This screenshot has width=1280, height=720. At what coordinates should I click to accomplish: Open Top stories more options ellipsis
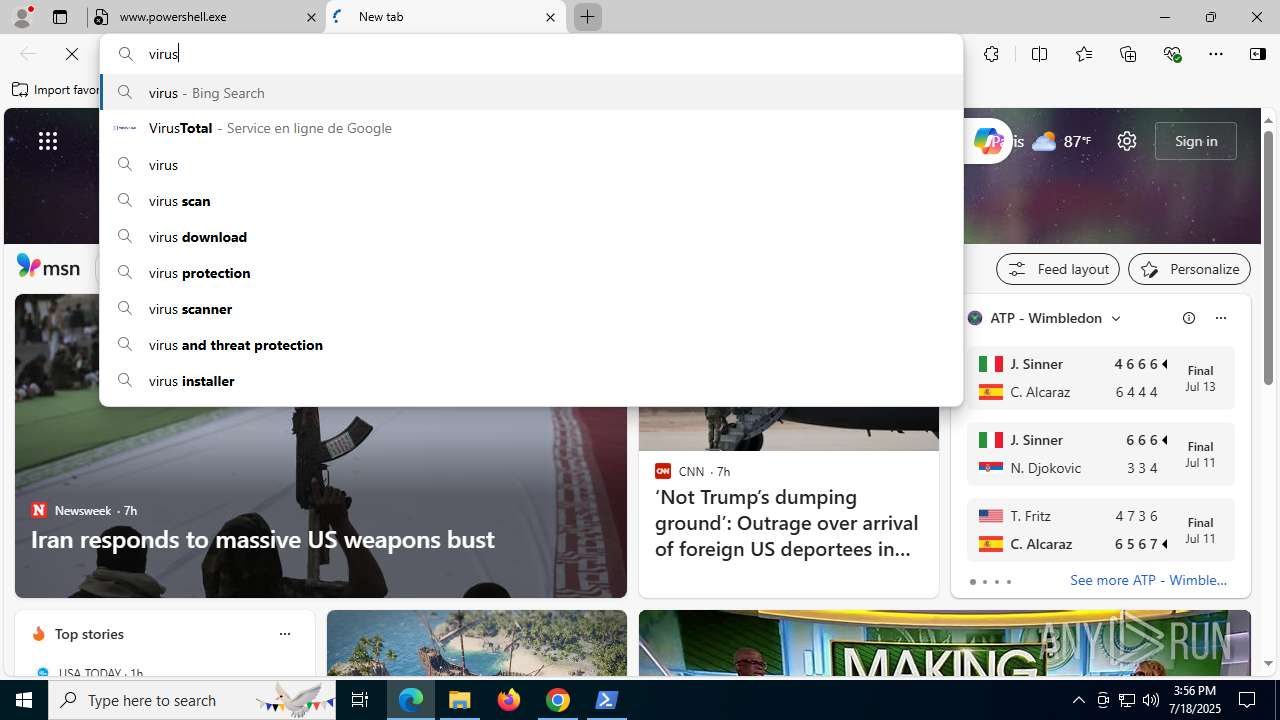point(285,634)
